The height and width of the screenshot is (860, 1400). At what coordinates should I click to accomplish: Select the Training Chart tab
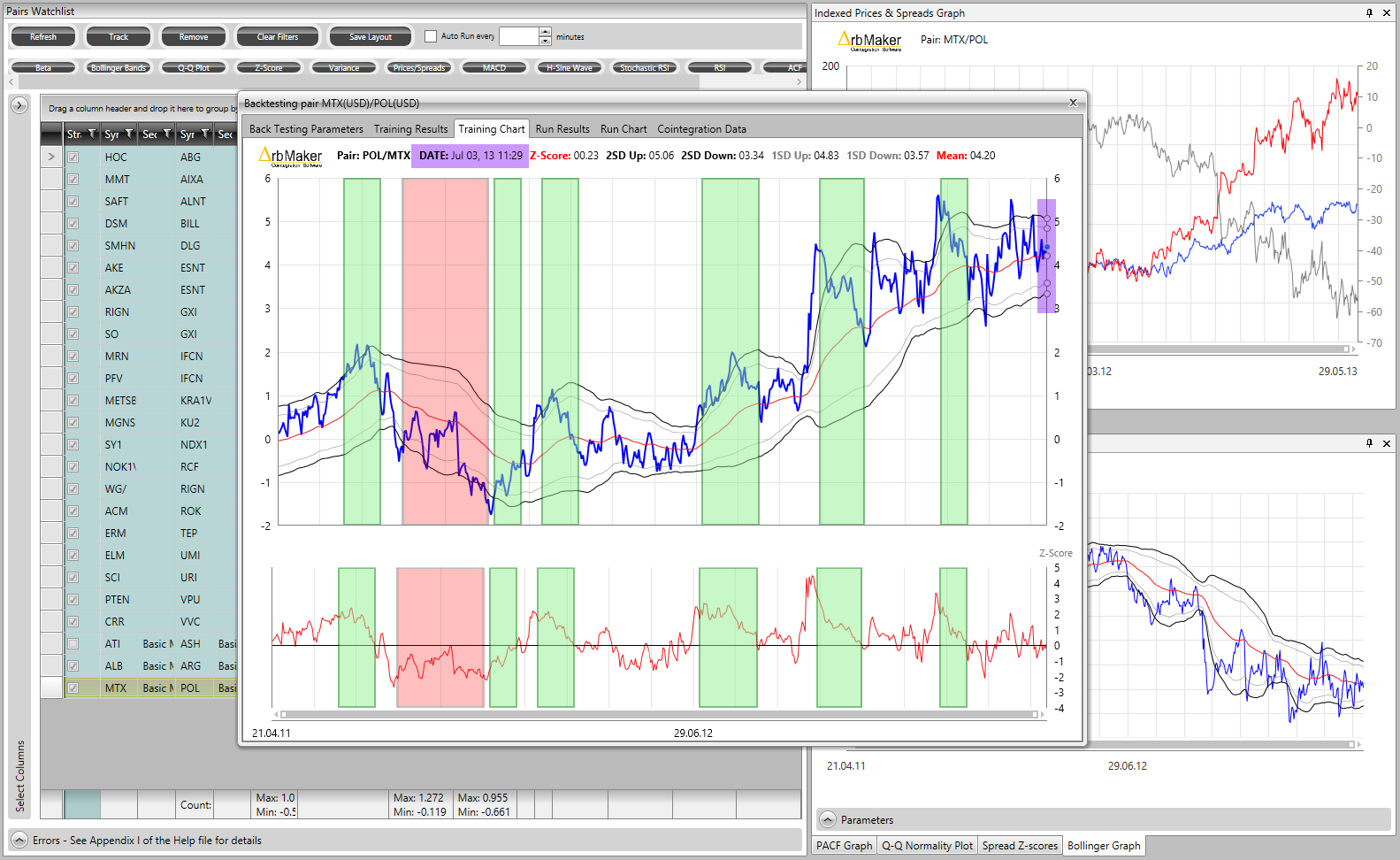(x=492, y=129)
